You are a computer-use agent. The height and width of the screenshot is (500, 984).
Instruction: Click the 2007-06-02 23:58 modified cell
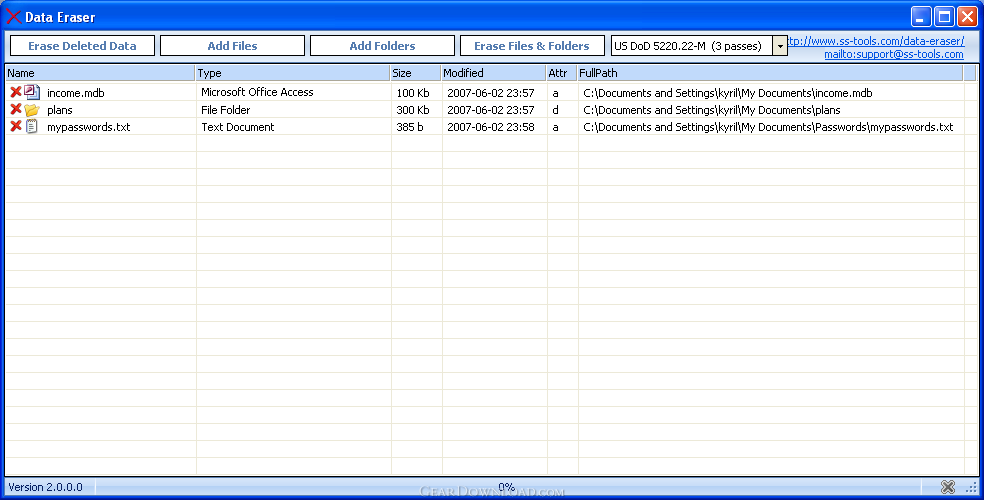click(x=491, y=127)
